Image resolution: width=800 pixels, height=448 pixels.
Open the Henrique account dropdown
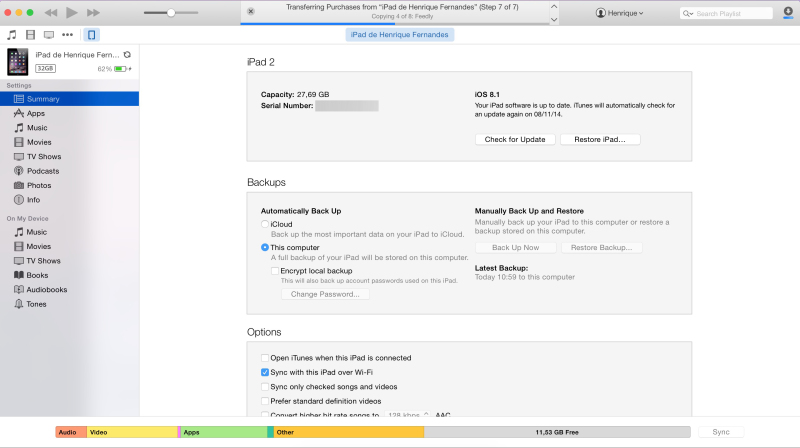click(x=619, y=13)
